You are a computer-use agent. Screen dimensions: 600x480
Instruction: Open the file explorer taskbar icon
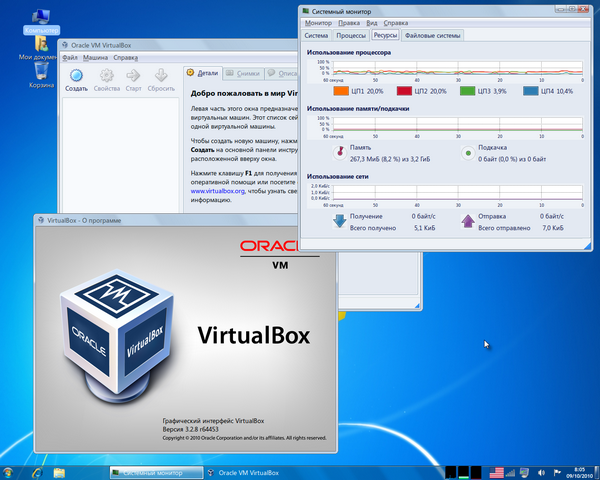pos(59,473)
